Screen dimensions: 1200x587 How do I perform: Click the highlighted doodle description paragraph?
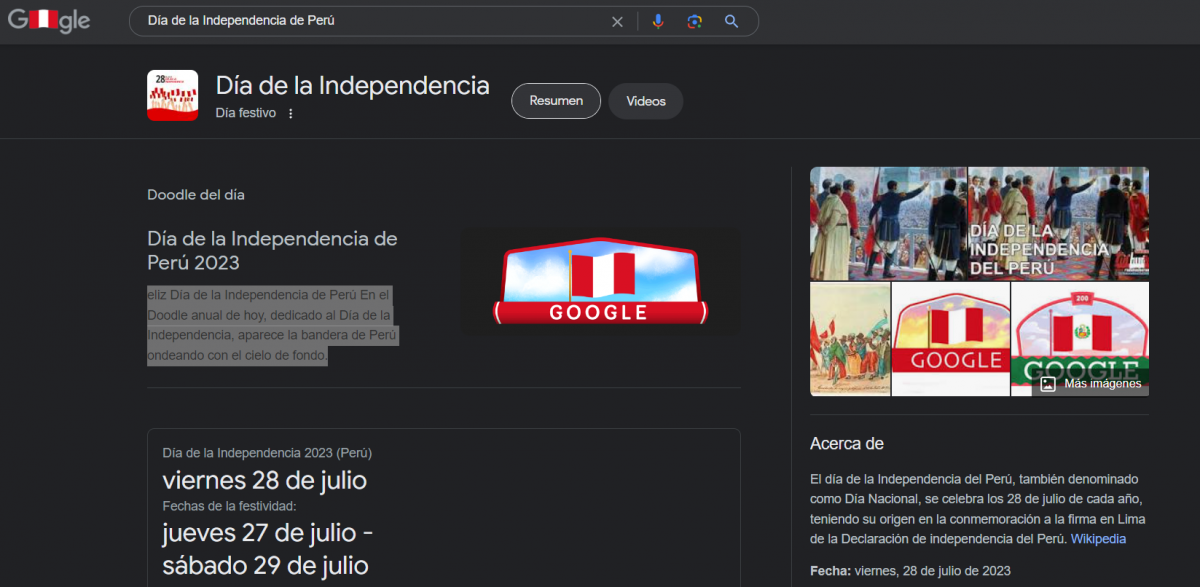(x=272, y=325)
